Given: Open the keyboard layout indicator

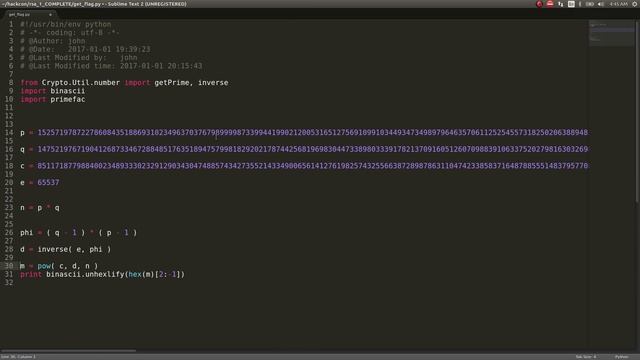Looking at the screenshot, I should pyautogui.click(x=571, y=4).
